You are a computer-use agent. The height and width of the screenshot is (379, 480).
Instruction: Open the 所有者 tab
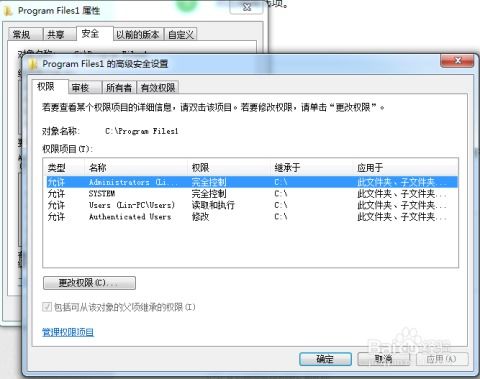[x=119, y=88]
